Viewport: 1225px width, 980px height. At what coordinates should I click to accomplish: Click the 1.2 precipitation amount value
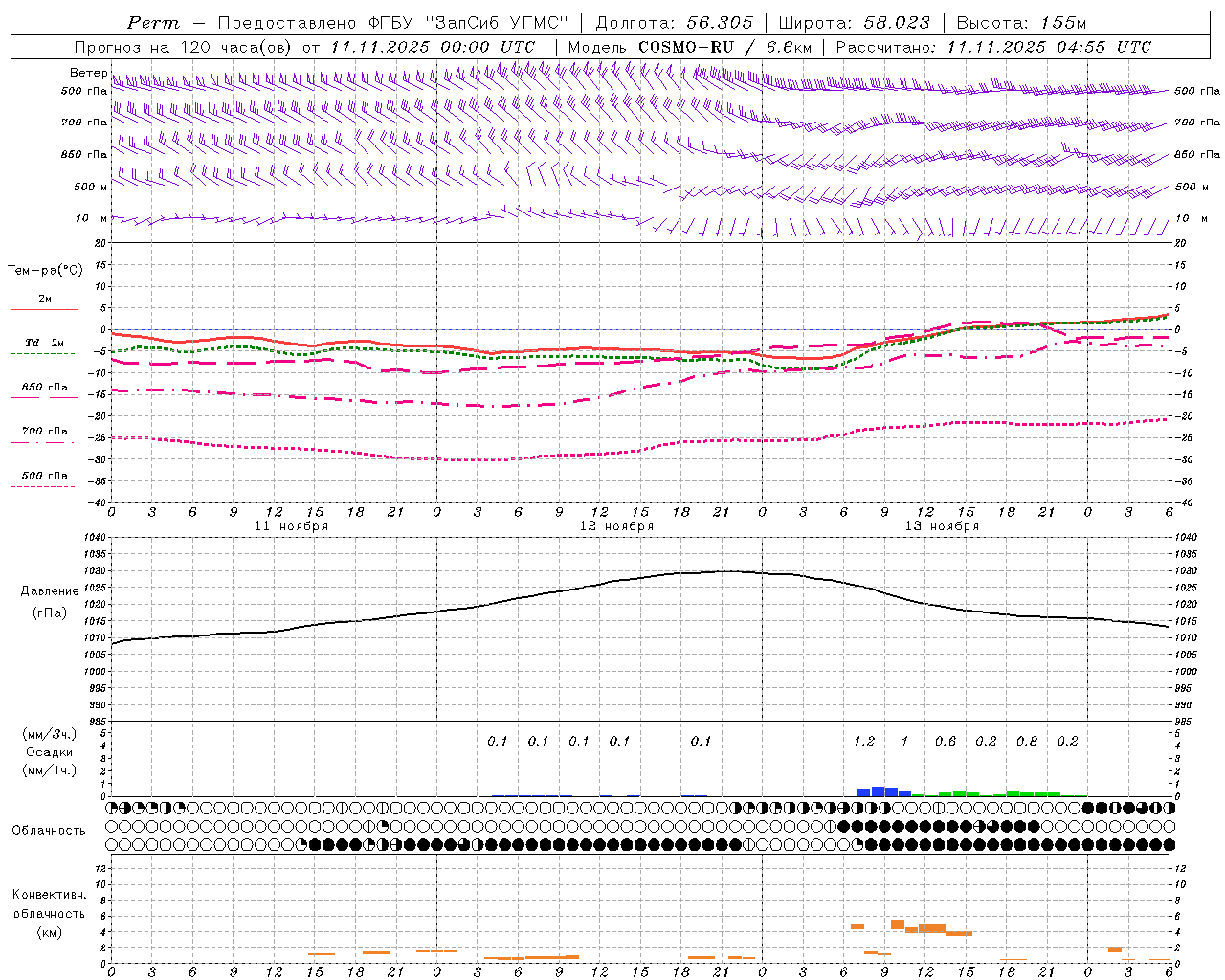coord(864,741)
